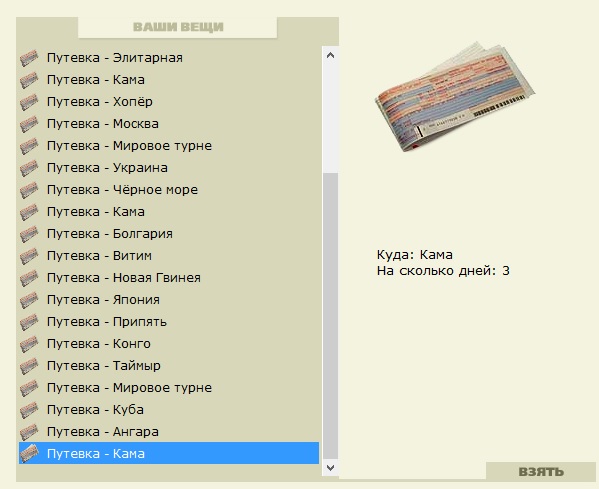Click the ВЗЯТЬ button
This screenshot has height=489, width=599.
tap(541, 471)
